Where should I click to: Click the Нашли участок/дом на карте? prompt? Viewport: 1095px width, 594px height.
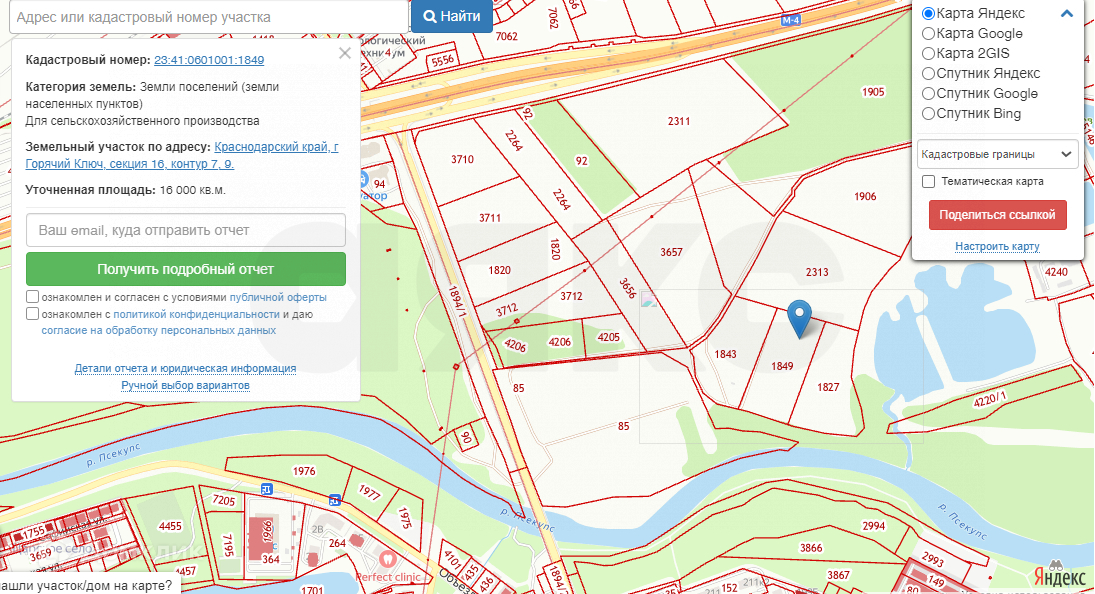pos(87,585)
